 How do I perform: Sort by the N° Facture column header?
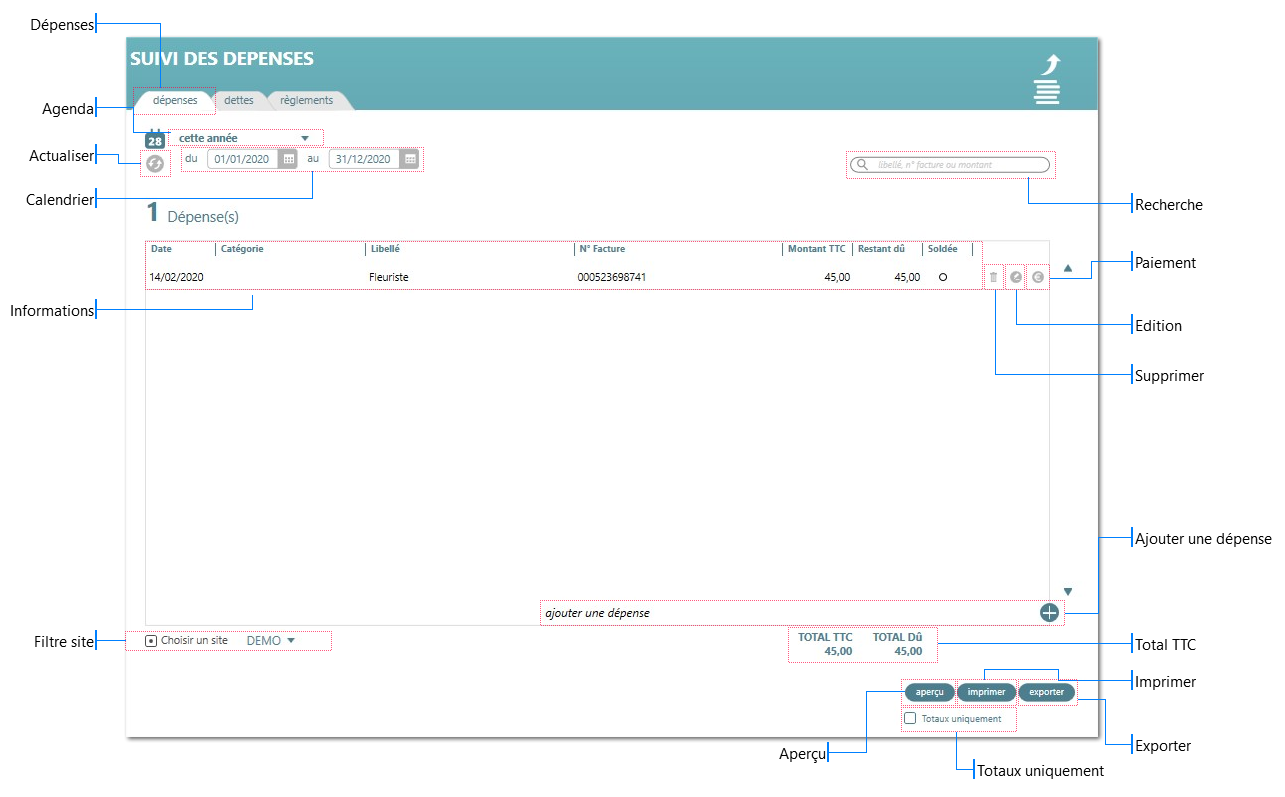[602, 249]
